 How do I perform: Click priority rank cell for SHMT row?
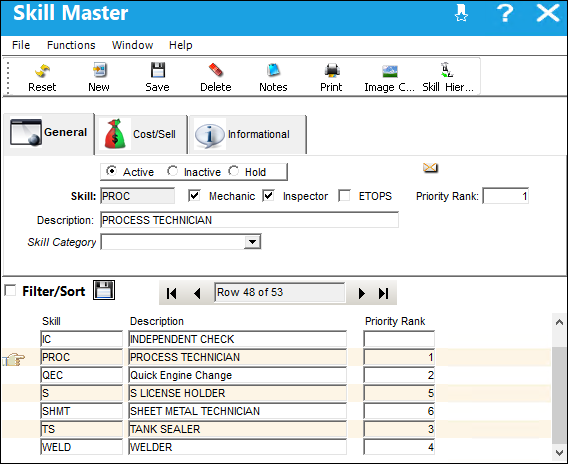click(399, 411)
